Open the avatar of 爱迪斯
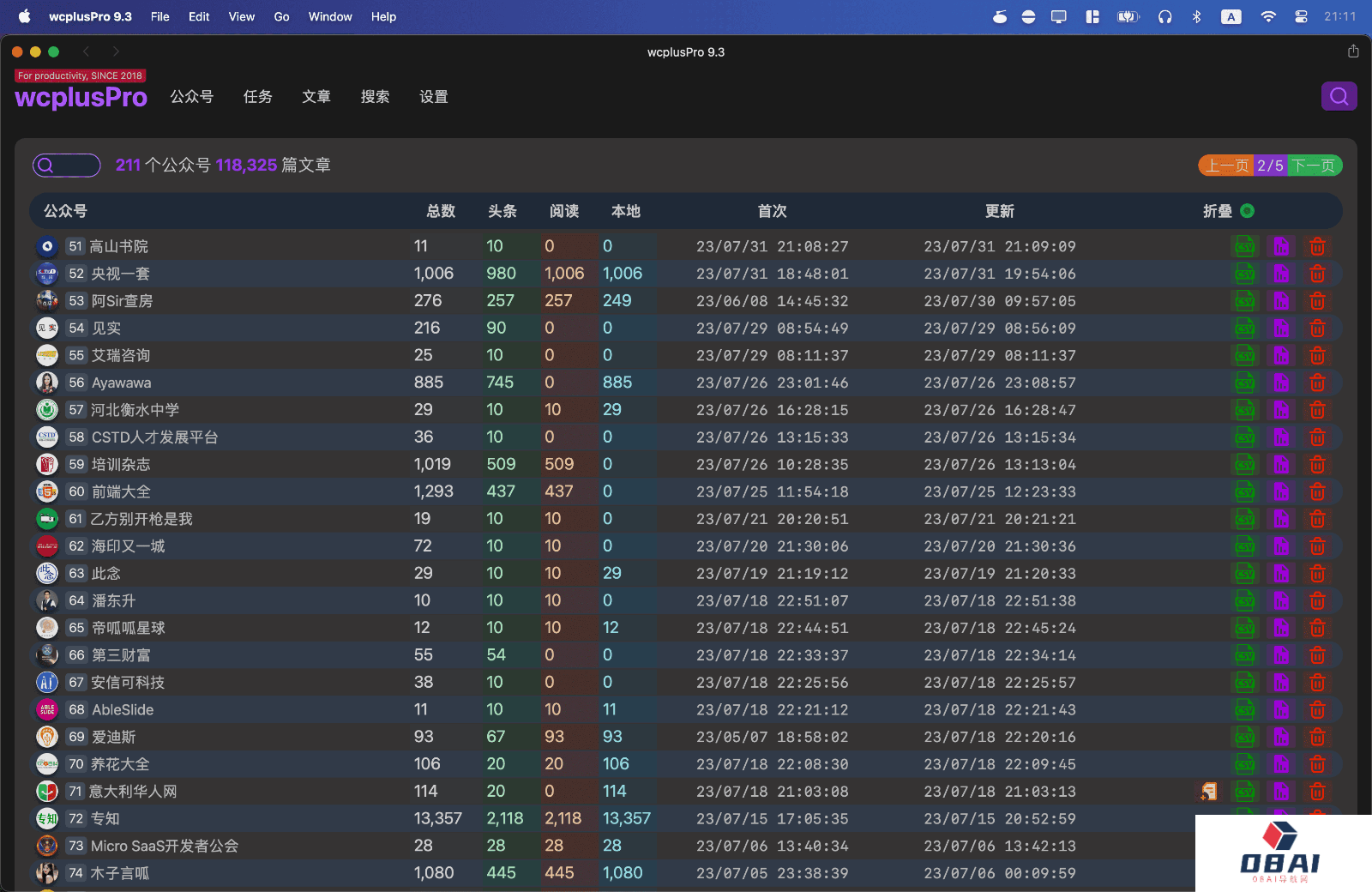This screenshot has height=892, width=1372. pos(47,737)
